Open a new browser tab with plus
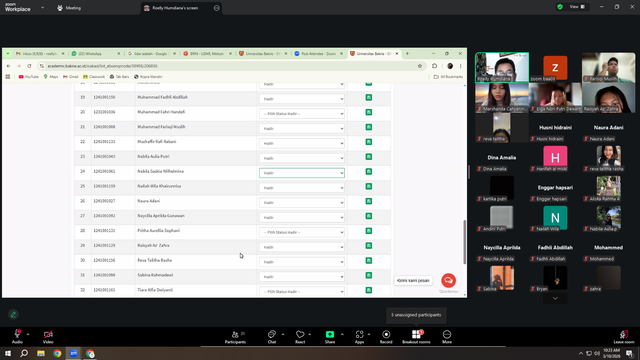This screenshot has width=640, height=360. click(407, 53)
